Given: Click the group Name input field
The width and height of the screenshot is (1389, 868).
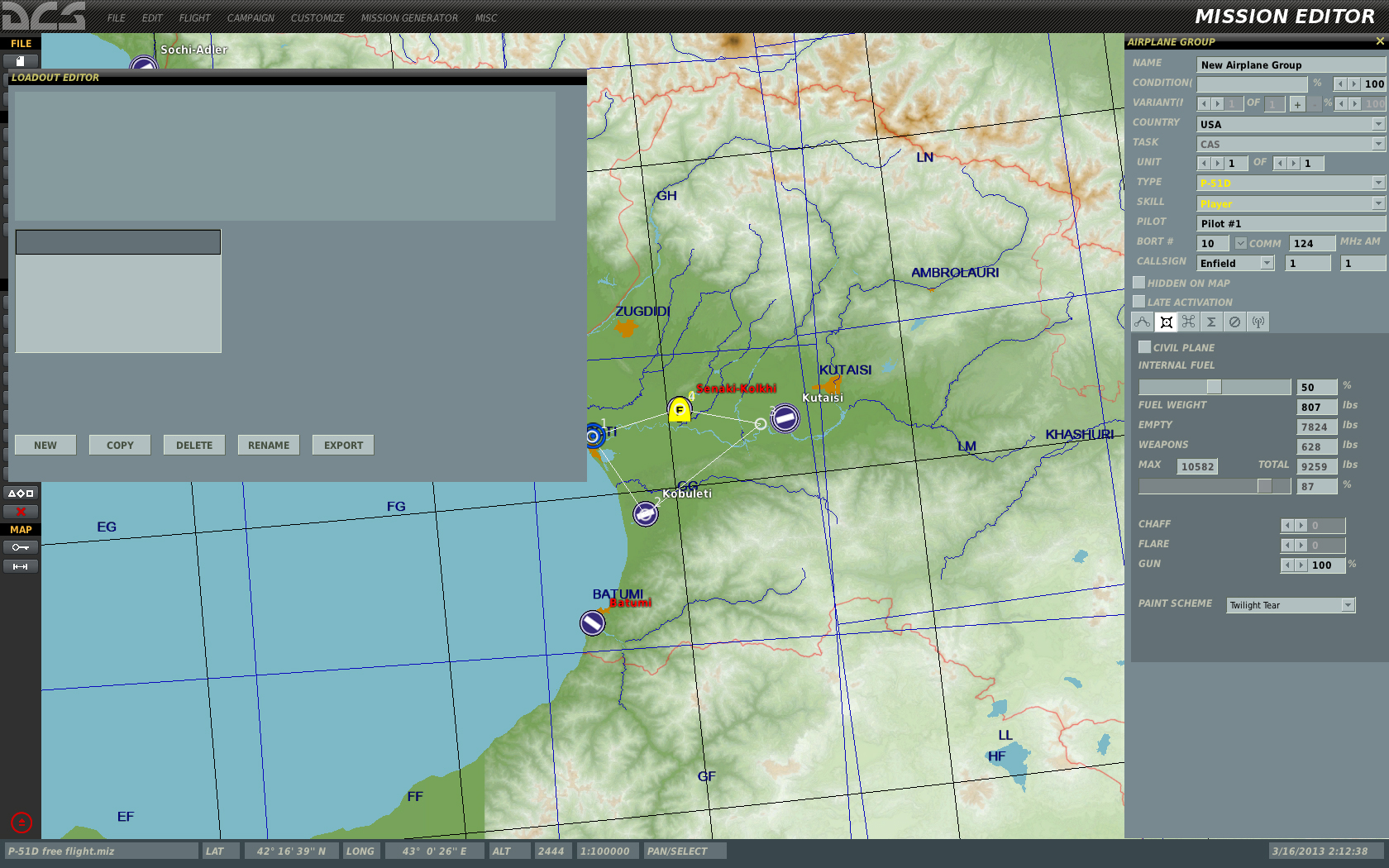Looking at the screenshot, I should (x=1291, y=64).
